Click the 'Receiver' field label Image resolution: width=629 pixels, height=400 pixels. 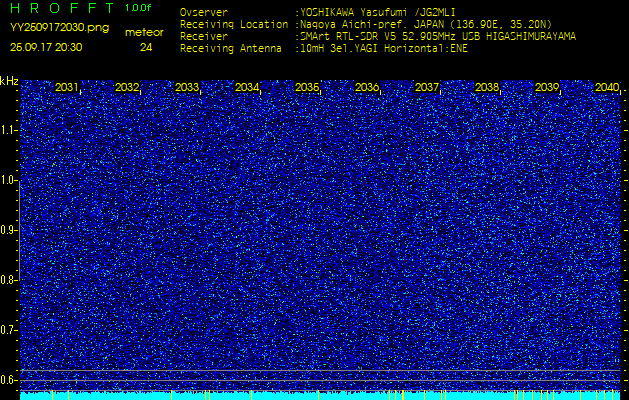204,37
